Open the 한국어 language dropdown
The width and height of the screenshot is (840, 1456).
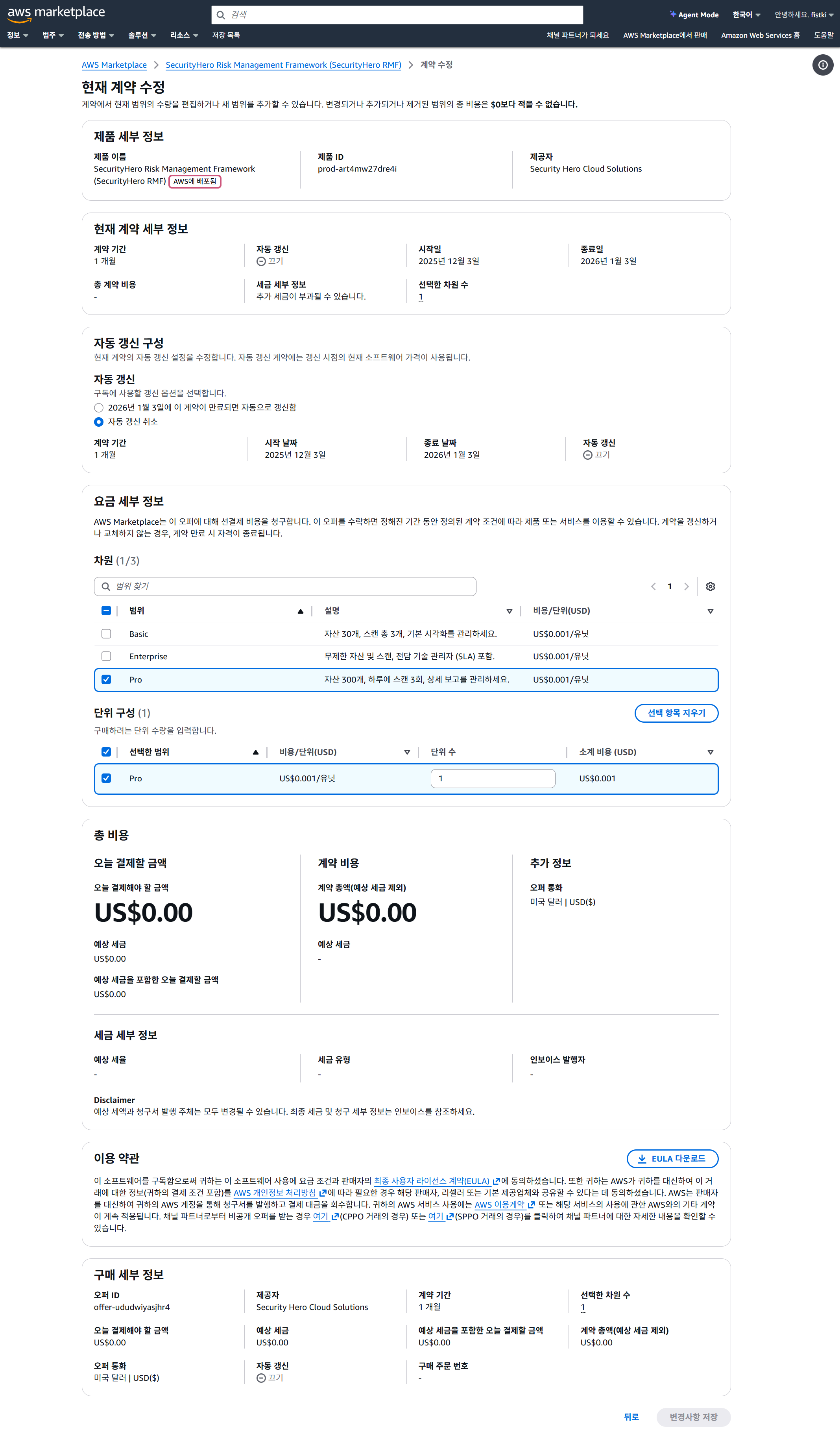coord(746,15)
